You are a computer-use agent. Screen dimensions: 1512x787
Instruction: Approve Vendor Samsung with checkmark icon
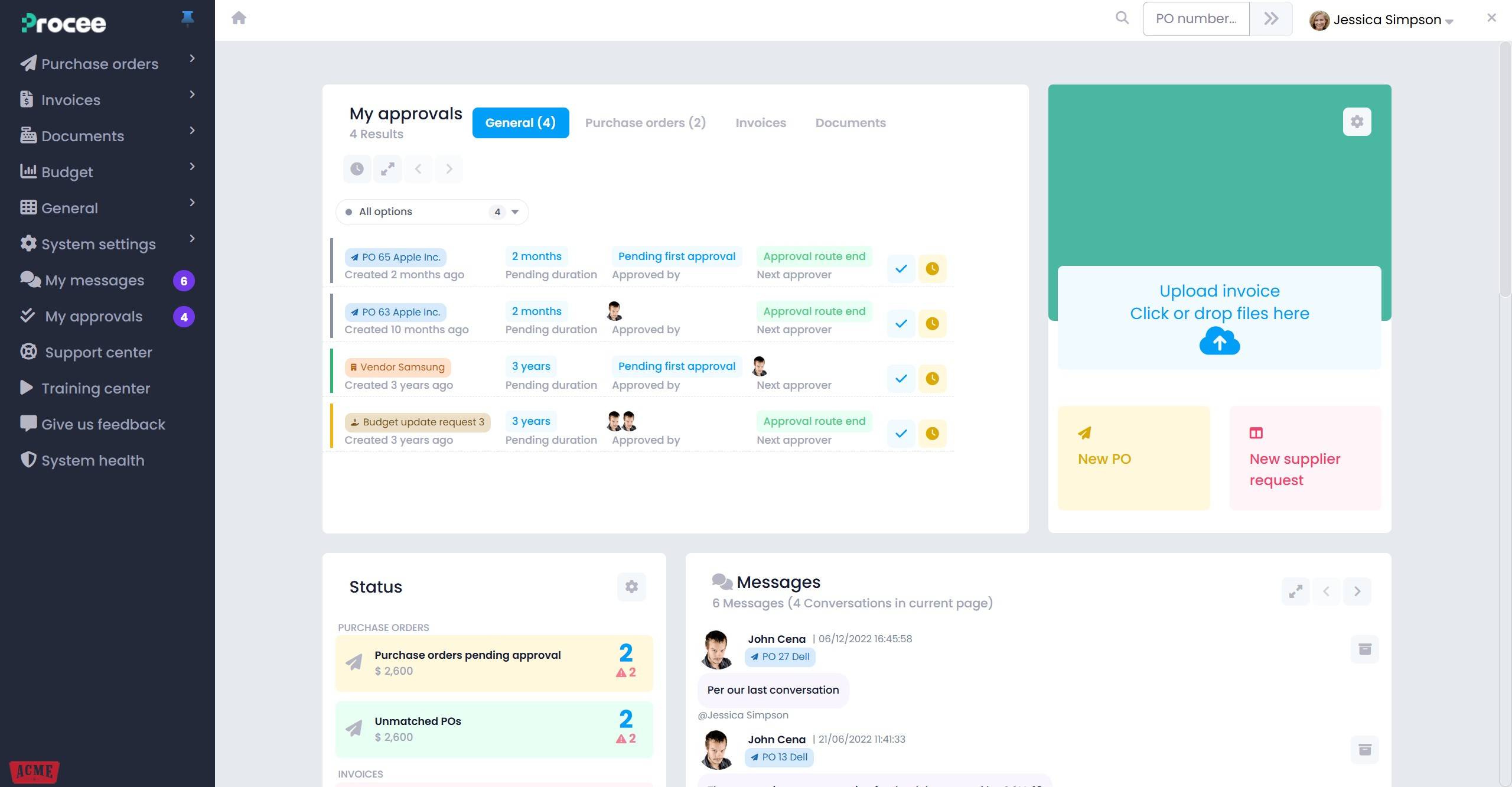click(x=901, y=379)
